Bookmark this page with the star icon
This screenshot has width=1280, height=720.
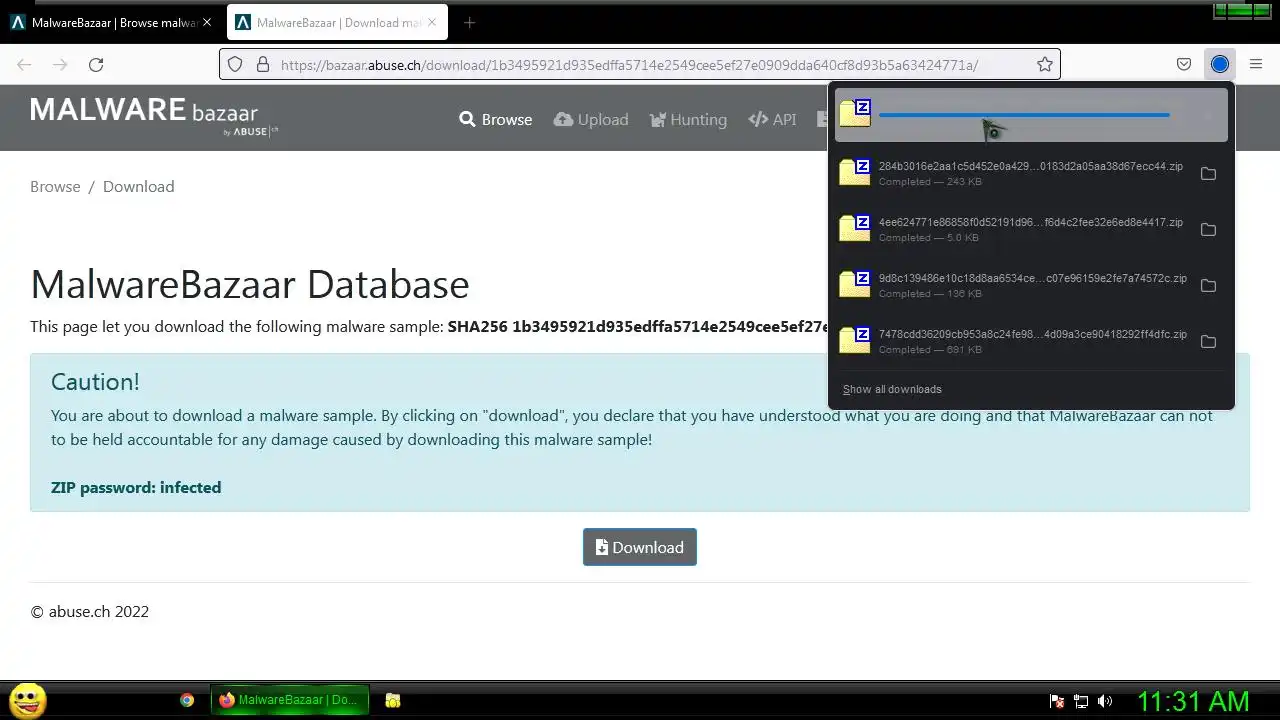point(1045,64)
